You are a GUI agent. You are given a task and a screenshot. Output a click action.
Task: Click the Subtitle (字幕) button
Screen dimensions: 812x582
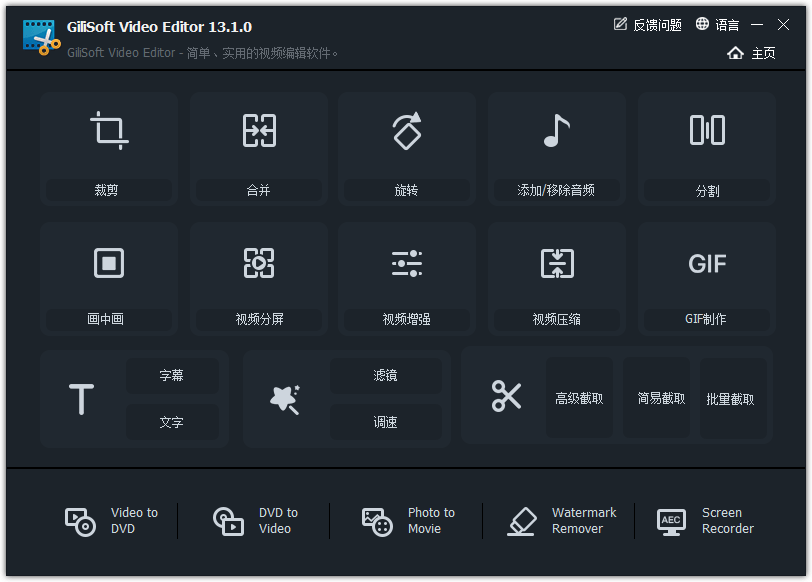click(x=172, y=376)
